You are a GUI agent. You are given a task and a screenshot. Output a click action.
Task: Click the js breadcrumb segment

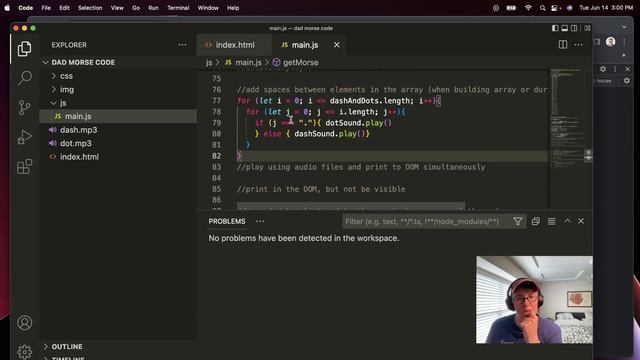(x=209, y=62)
